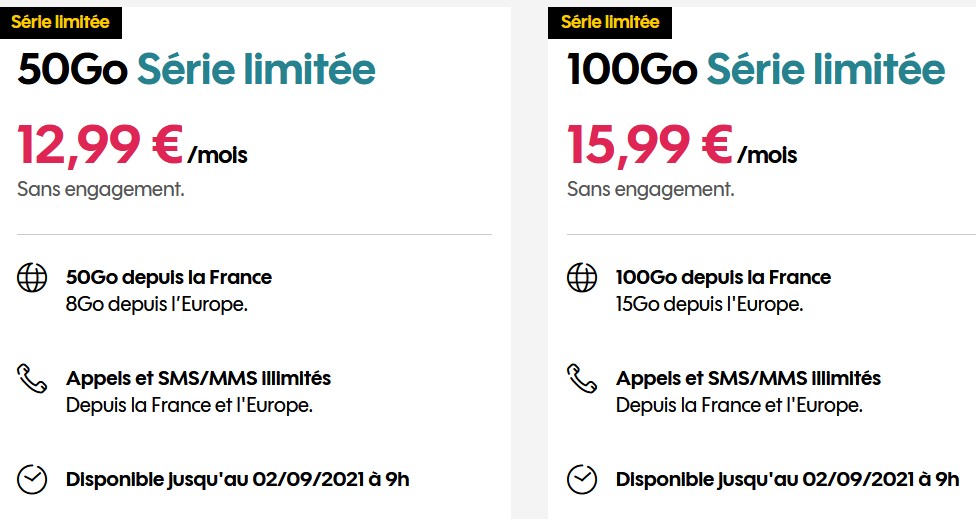This screenshot has width=976, height=519.
Task: Click '8Go depuis l'Europe' line
Action: tap(156, 304)
